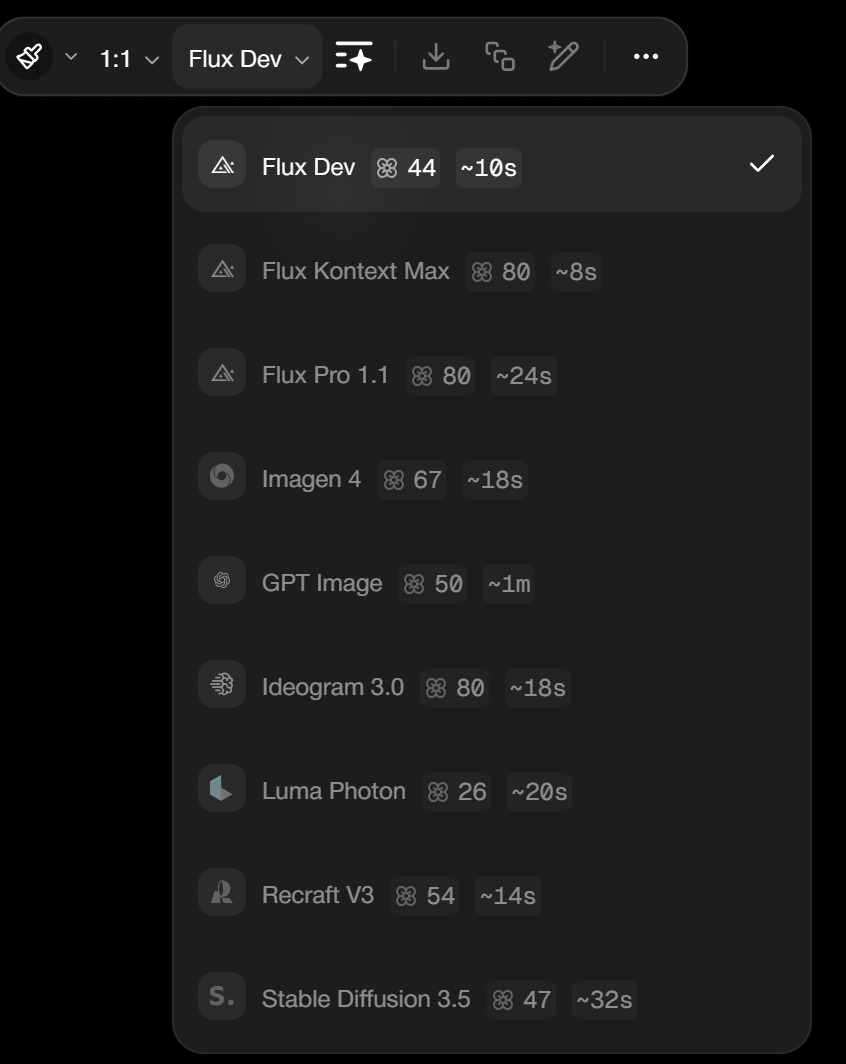Click the duplicate copy icon
846x1064 pixels.
[x=500, y=57]
